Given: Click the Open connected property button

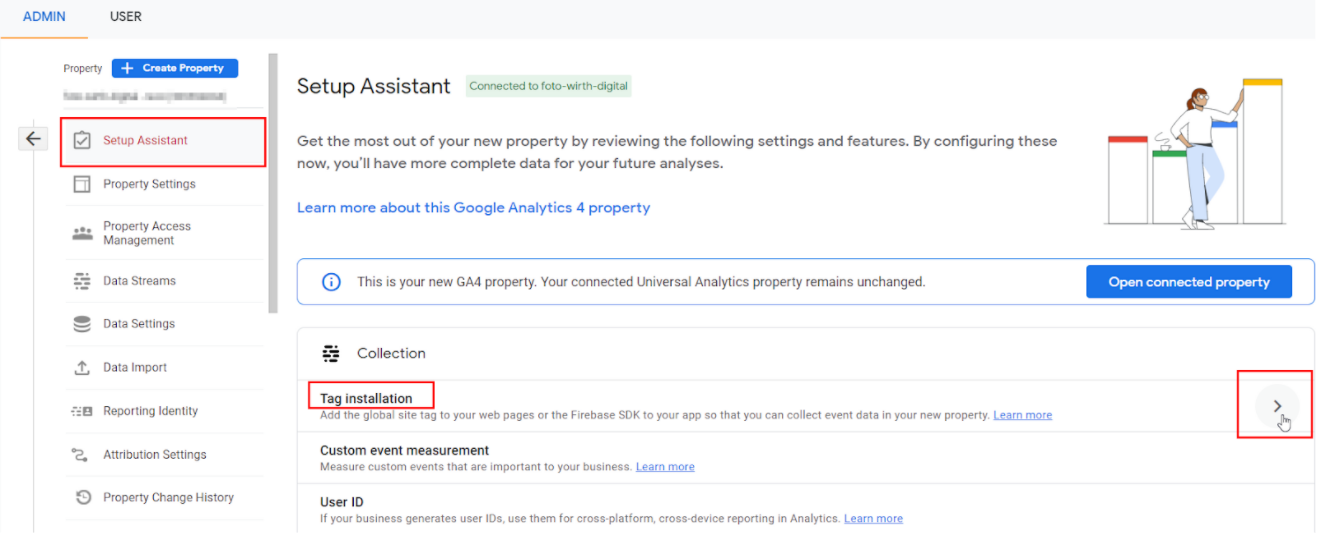Looking at the screenshot, I should coord(1189,282).
